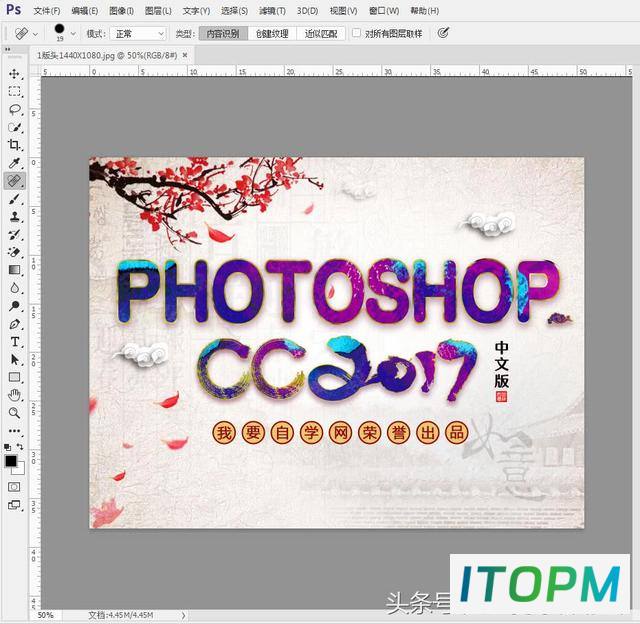Open the 文件(F) menu
Image resolution: width=640 pixels, height=624 pixels.
click(x=47, y=11)
